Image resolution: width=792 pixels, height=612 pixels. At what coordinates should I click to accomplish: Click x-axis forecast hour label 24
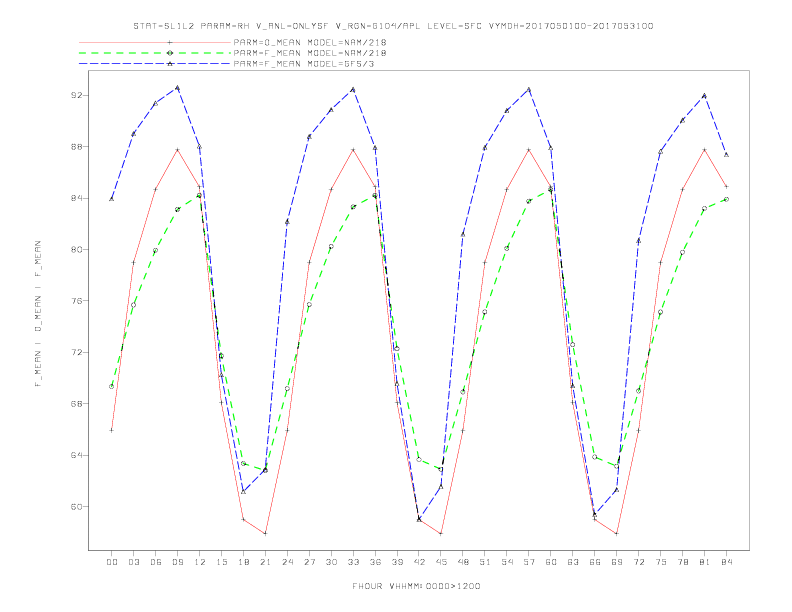(287, 562)
